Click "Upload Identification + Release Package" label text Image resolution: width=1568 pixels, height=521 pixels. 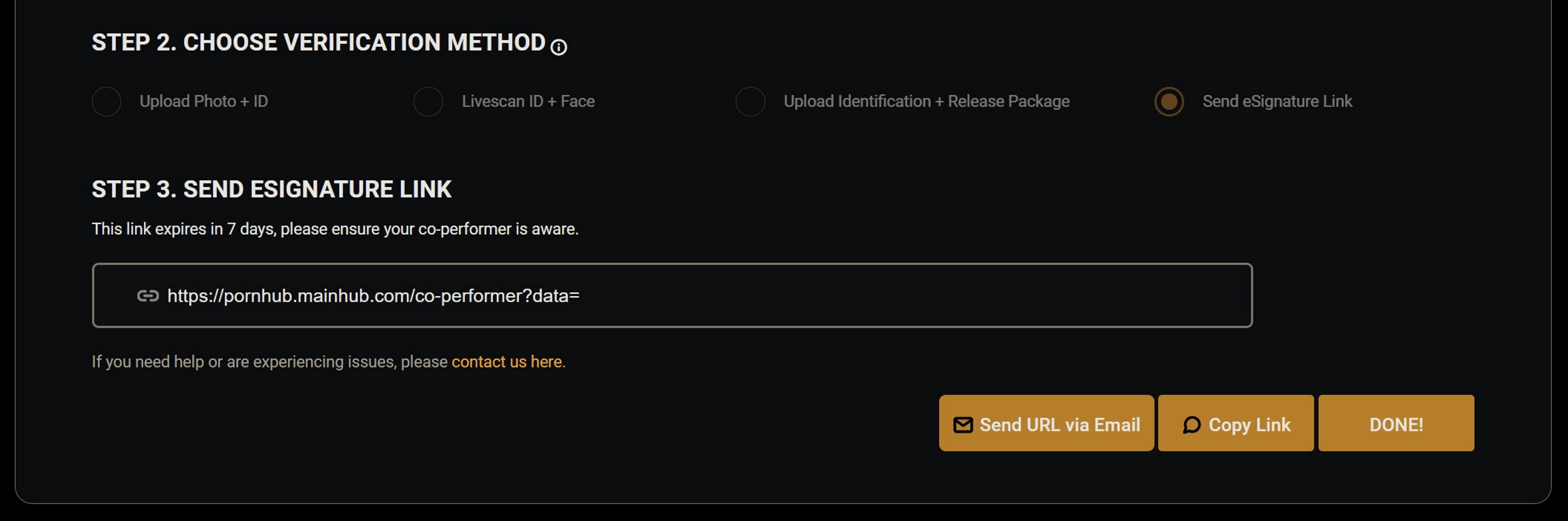coord(926,101)
